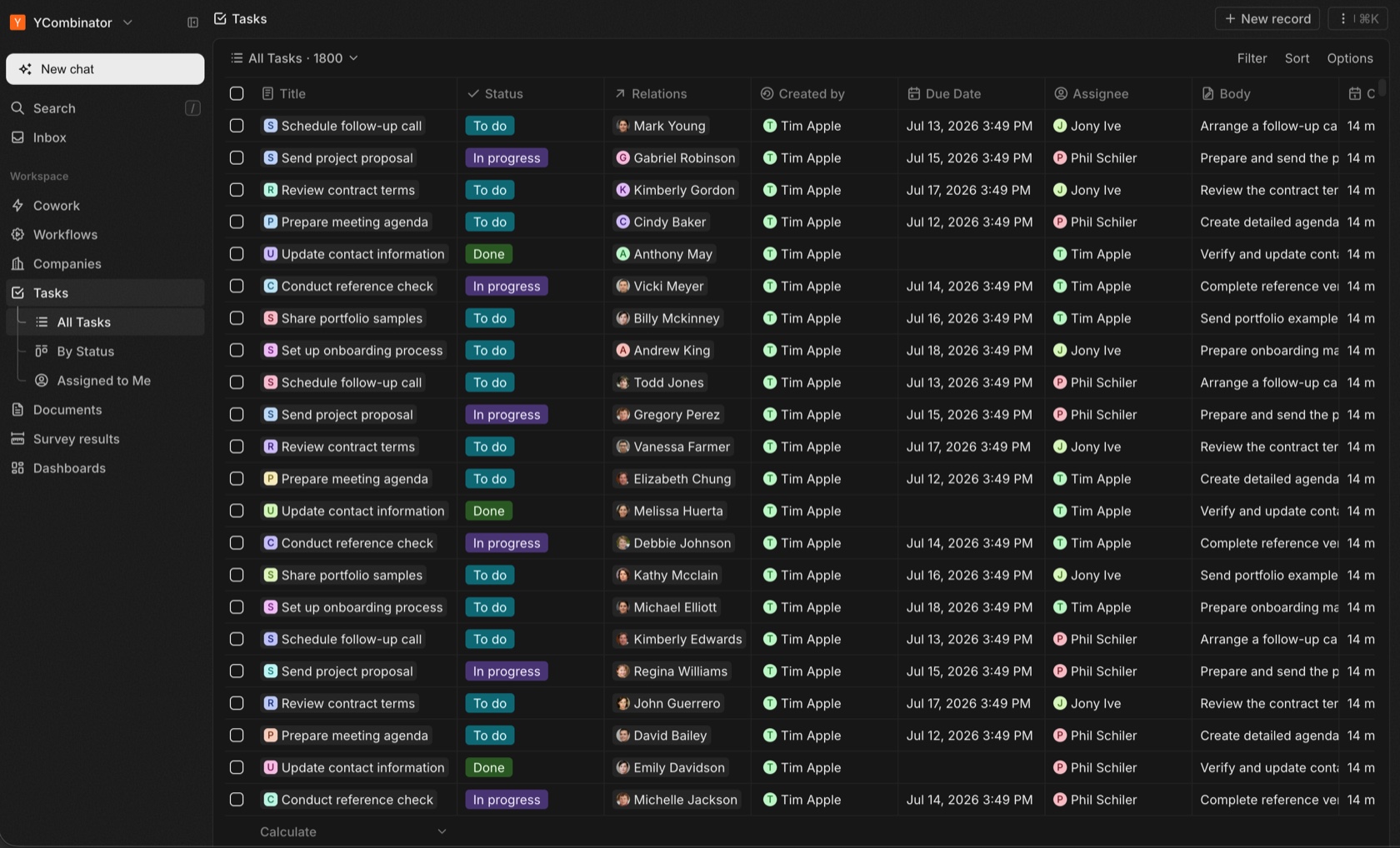This screenshot has height=848, width=1400.
Task: Click the Cowork lightning icon
Action: pos(17,206)
